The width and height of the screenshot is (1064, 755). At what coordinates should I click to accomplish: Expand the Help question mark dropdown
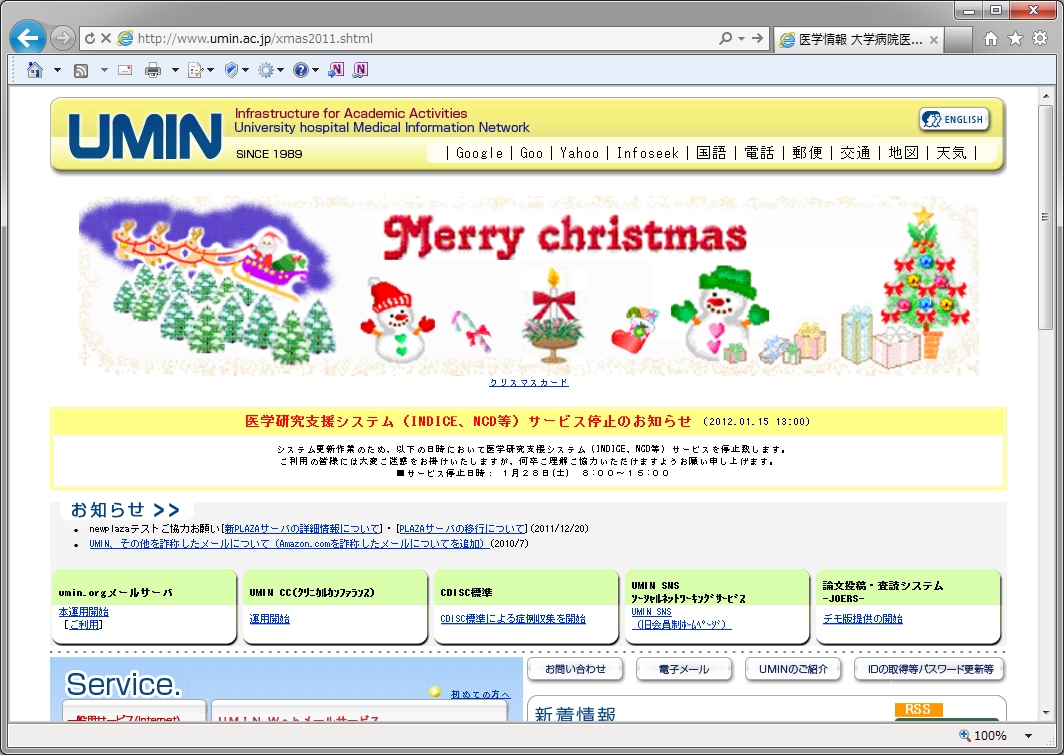coord(315,70)
